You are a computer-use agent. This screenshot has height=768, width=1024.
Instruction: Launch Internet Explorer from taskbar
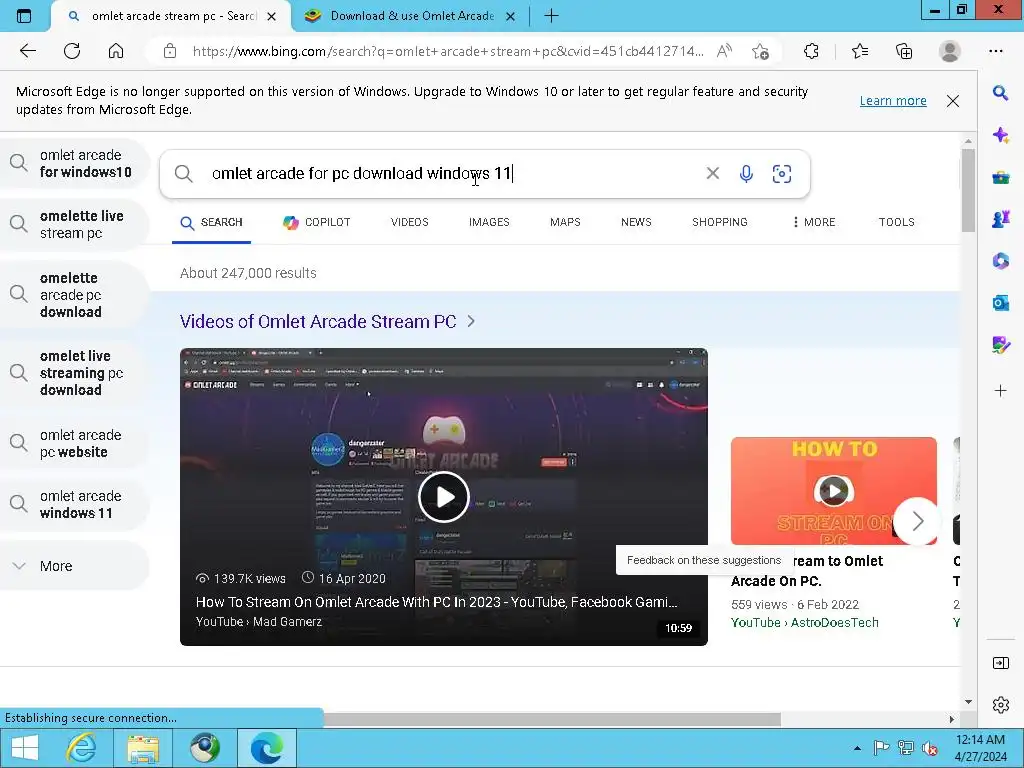[x=82, y=748]
